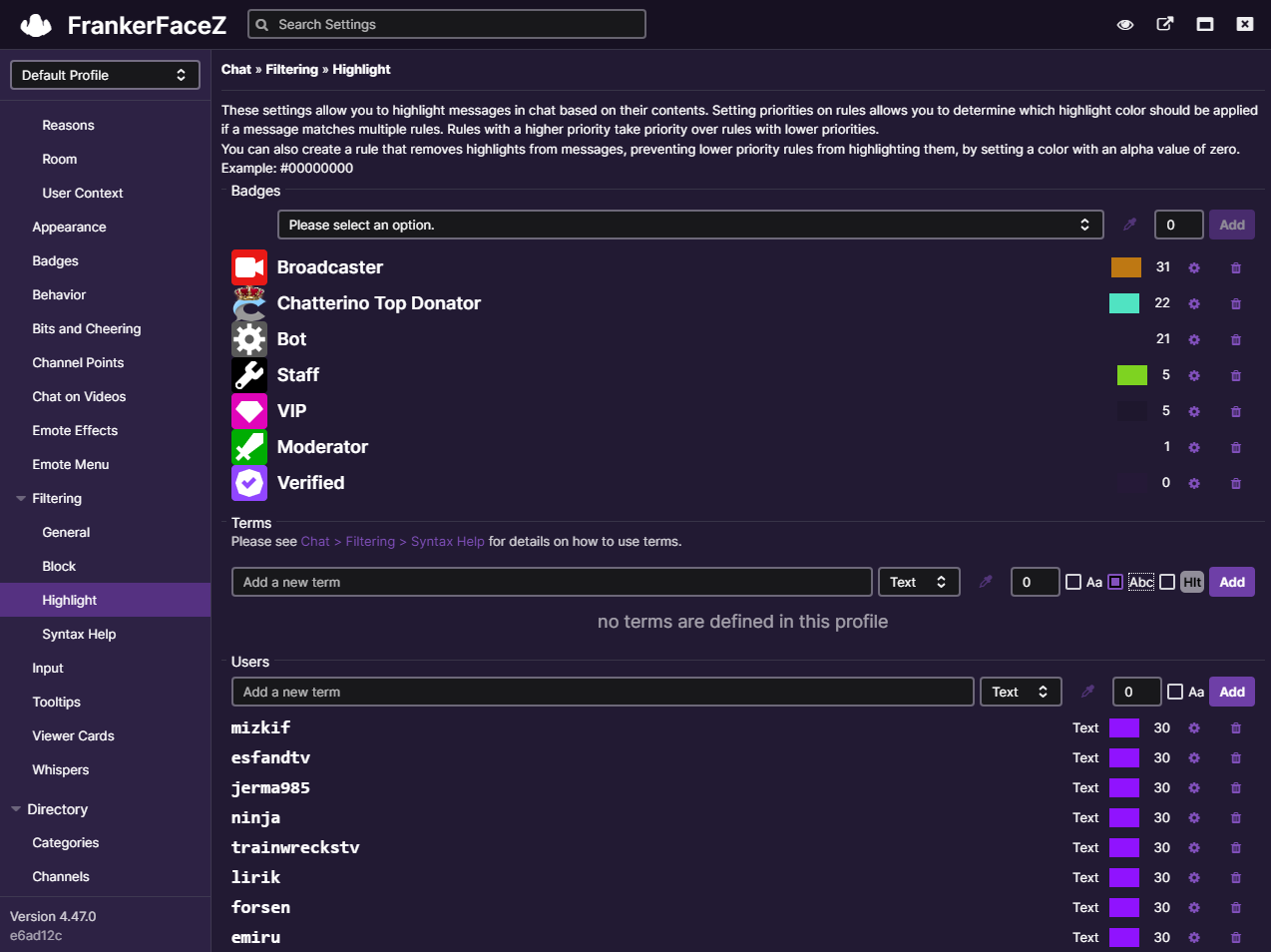
Task: Click the Add button for Users
Action: (x=1232, y=692)
